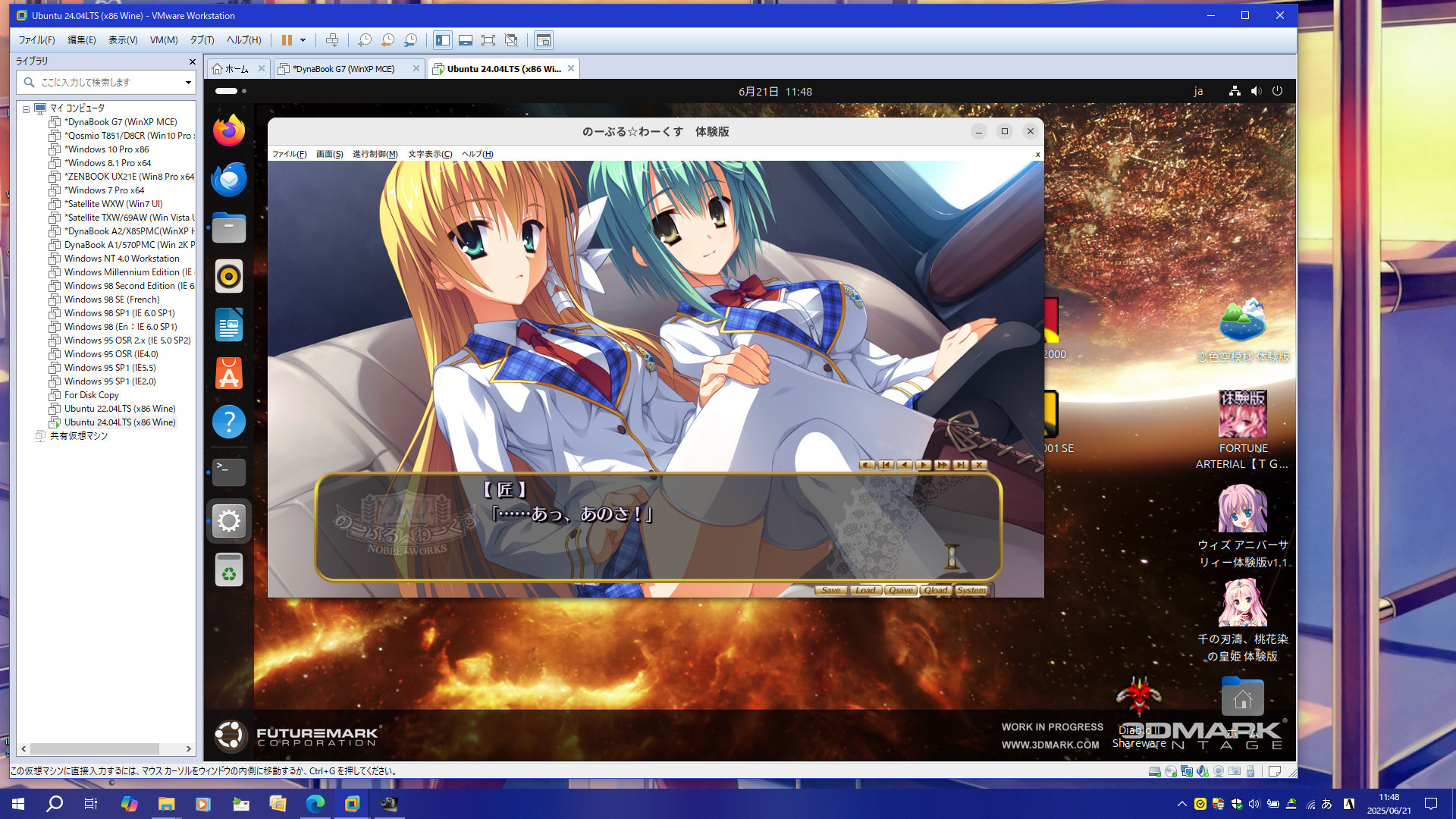
Task: Open the game's ファイル(F) menu
Action: tap(289, 154)
